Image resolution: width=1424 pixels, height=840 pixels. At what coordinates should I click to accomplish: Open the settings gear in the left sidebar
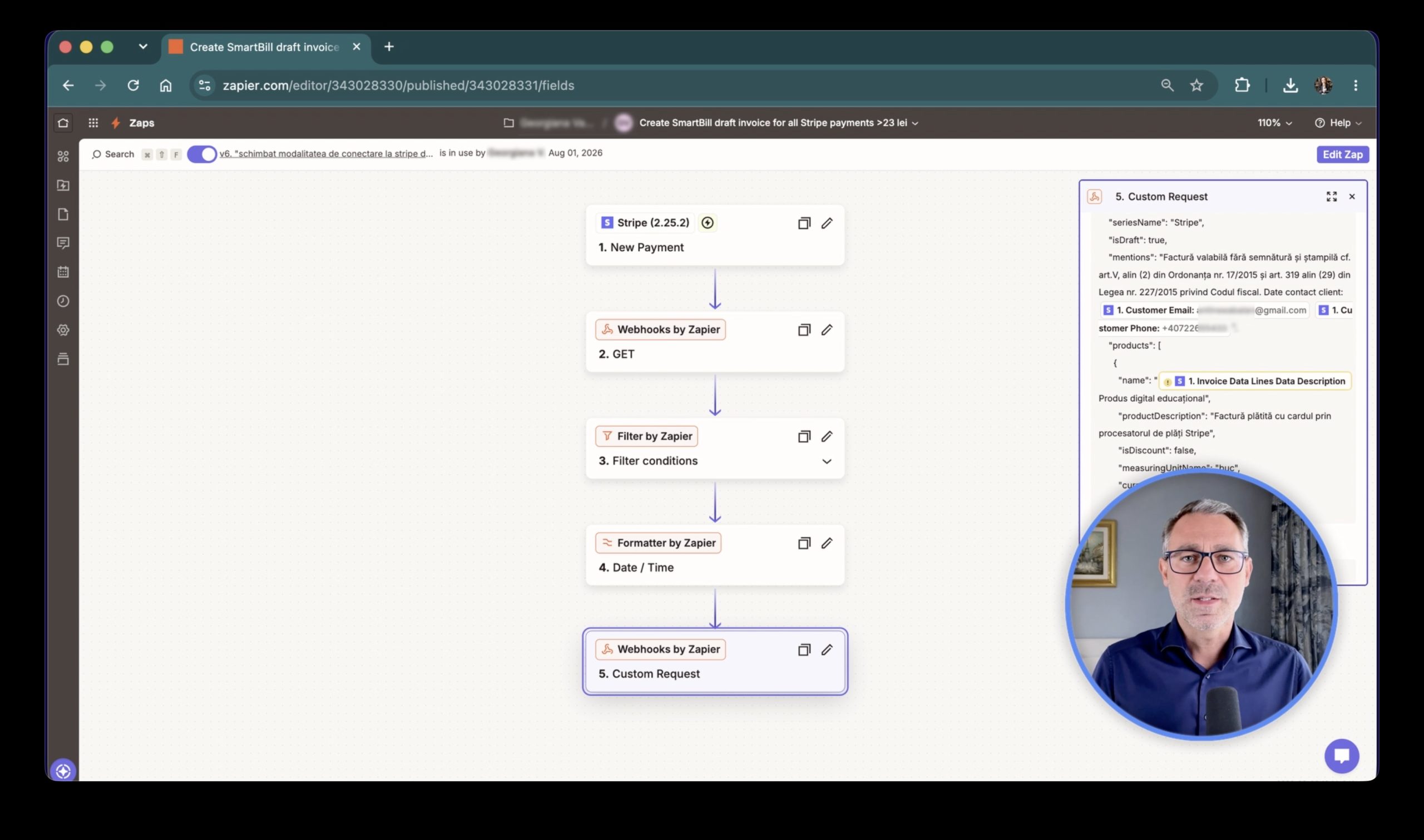coord(63,330)
